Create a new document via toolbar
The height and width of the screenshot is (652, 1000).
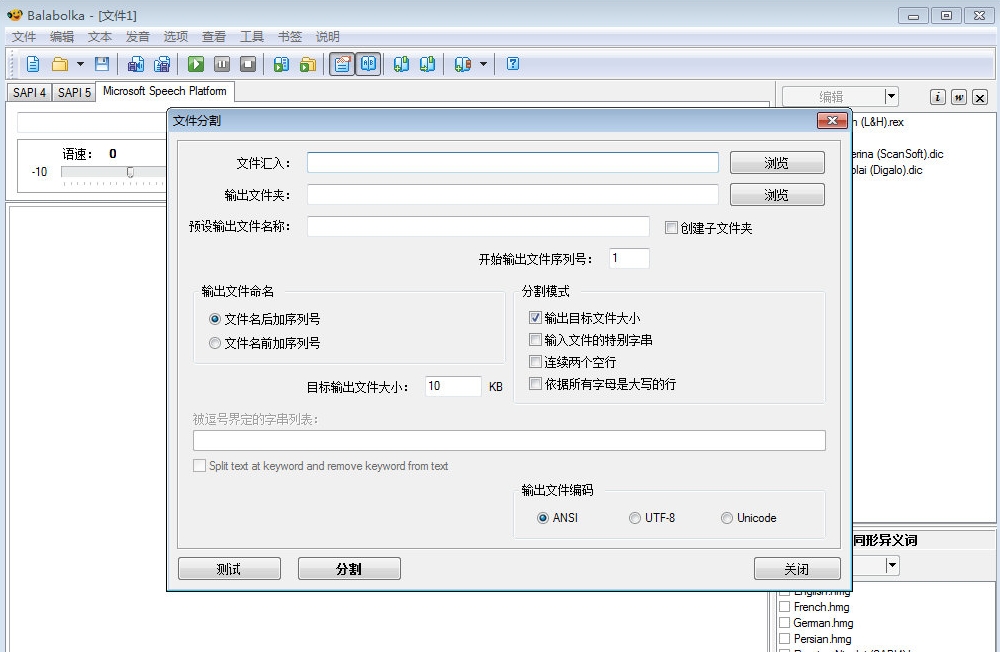(33, 64)
